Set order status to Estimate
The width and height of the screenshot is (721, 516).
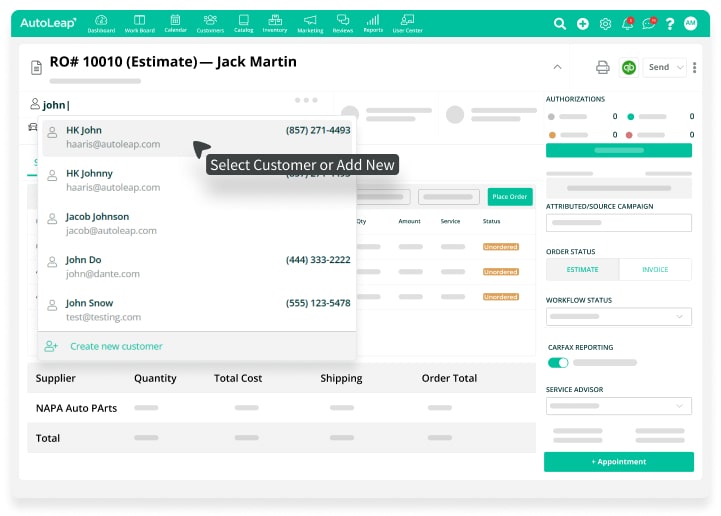tap(582, 269)
